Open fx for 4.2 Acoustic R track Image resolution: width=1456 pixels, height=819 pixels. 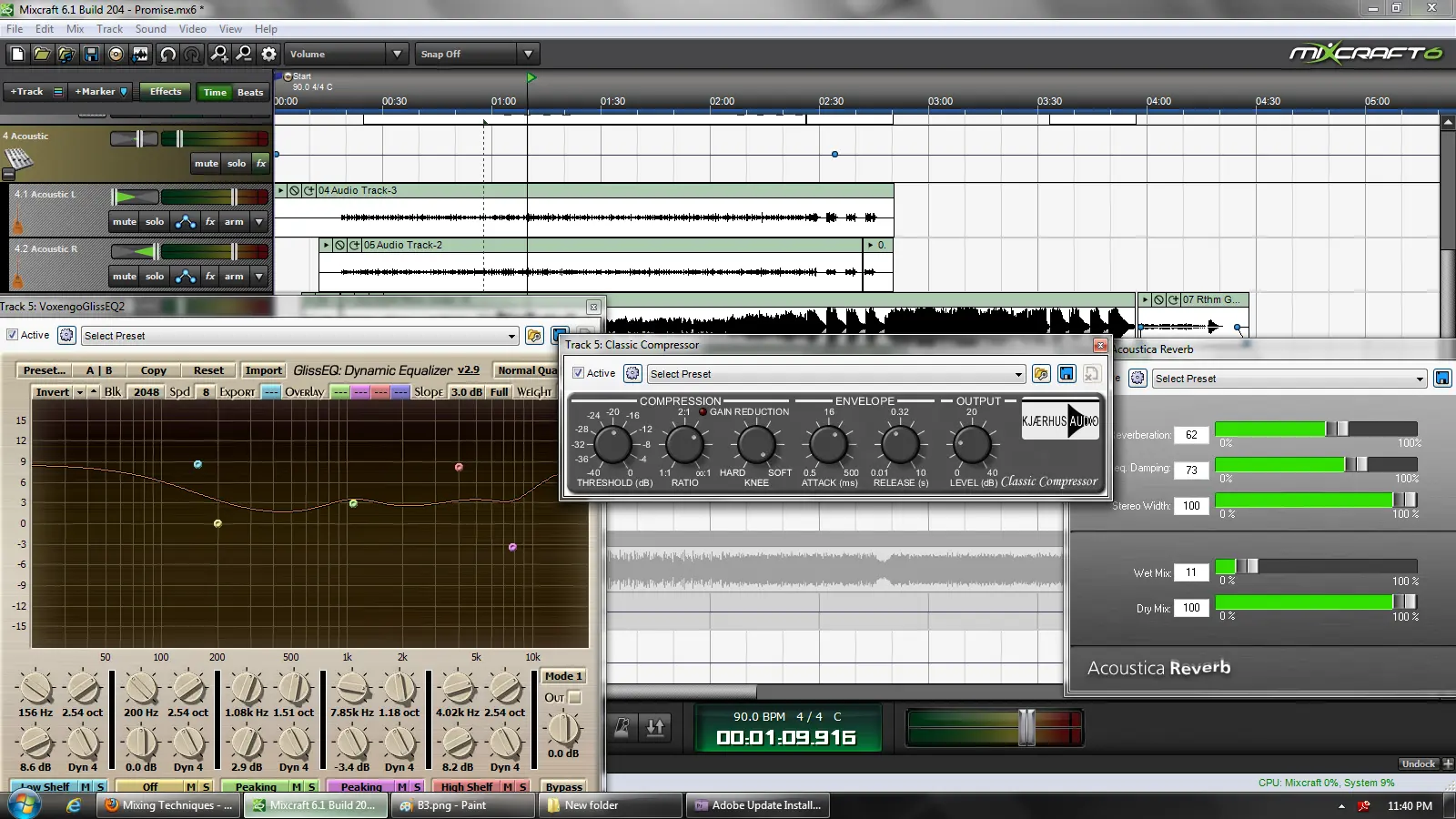click(x=210, y=277)
